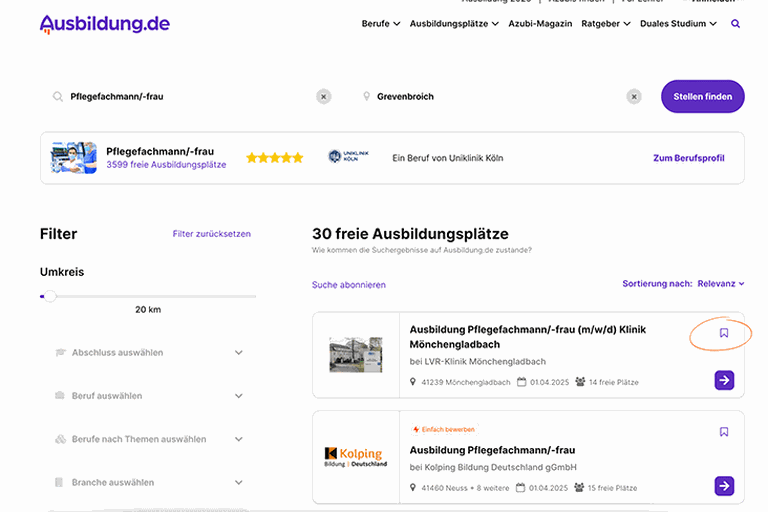Open the Berufe menu
The width and height of the screenshot is (768, 512).
point(380,24)
